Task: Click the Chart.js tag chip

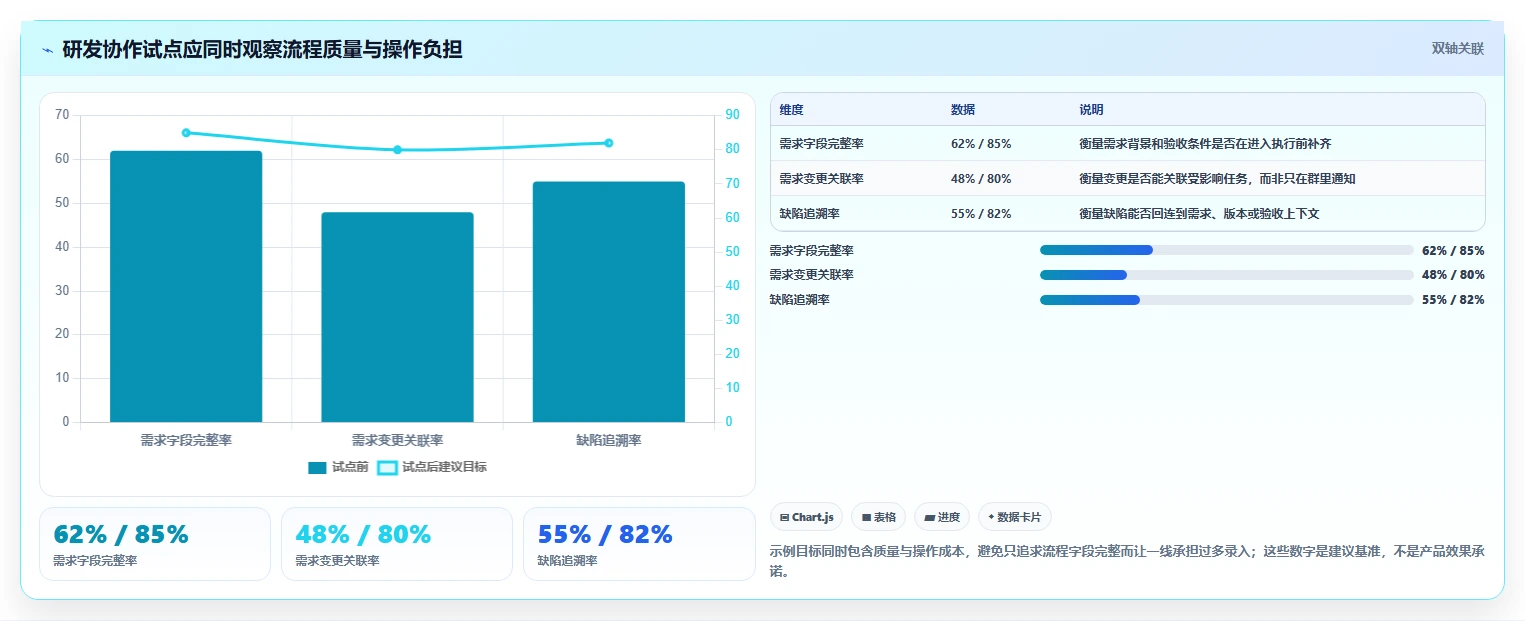Action: tap(806, 517)
